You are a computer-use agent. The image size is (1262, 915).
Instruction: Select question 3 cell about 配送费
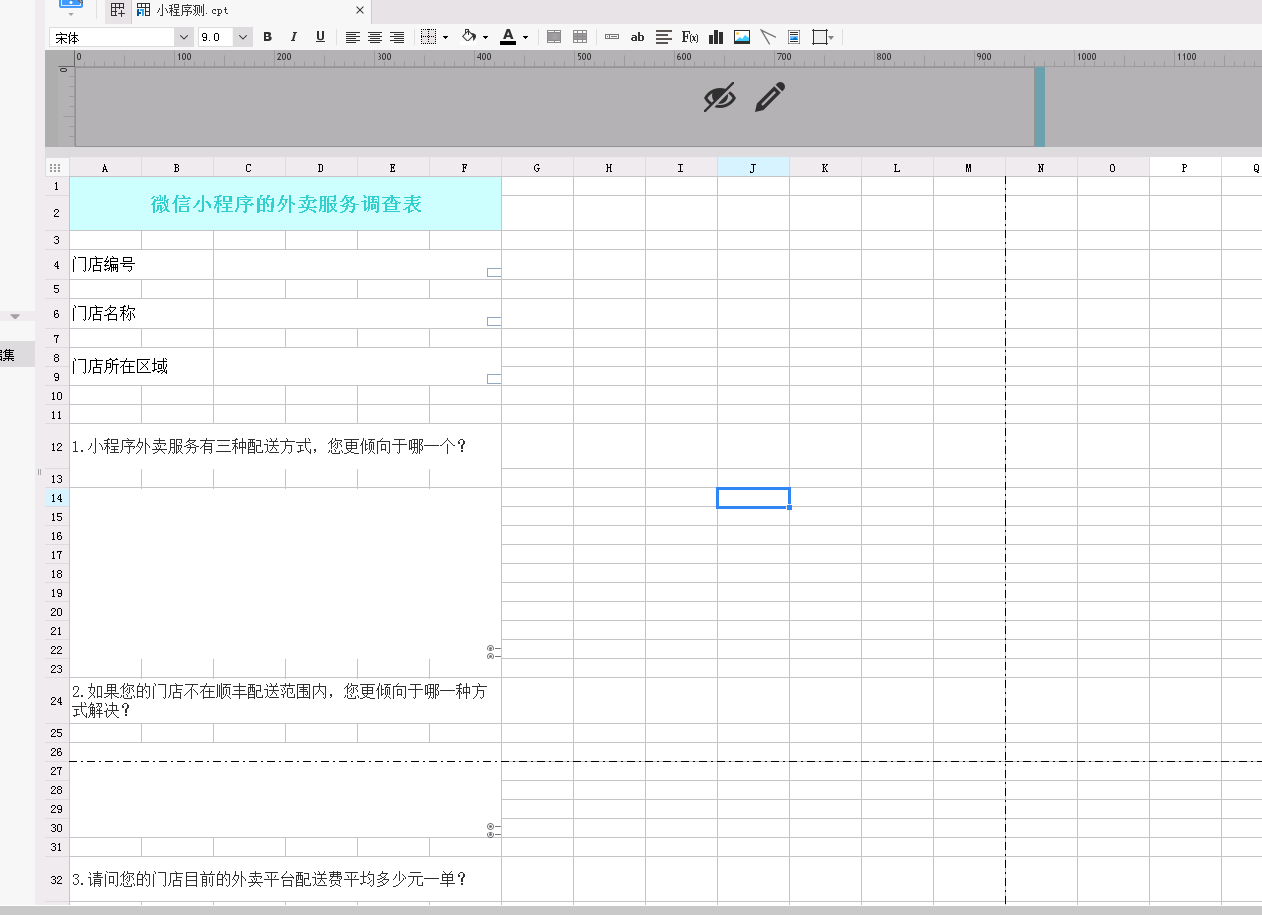(286, 880)
